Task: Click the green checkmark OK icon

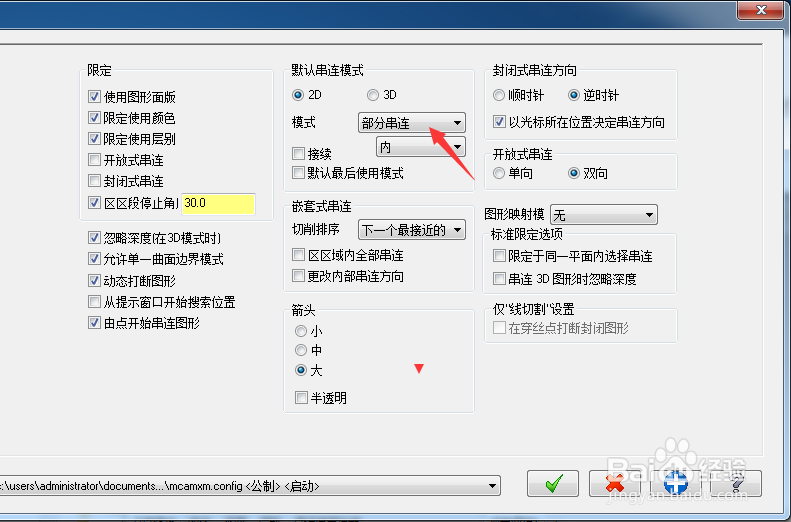Action: click(553, 484)
